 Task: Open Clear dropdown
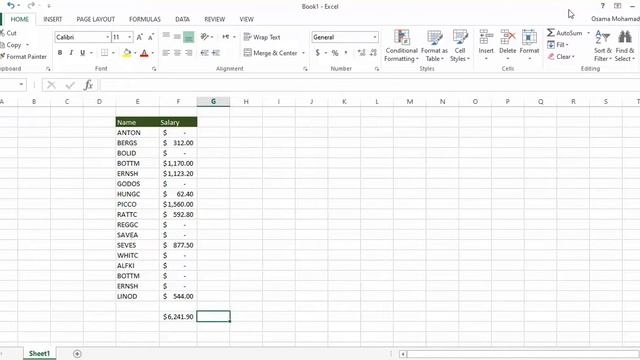(561, 56)
